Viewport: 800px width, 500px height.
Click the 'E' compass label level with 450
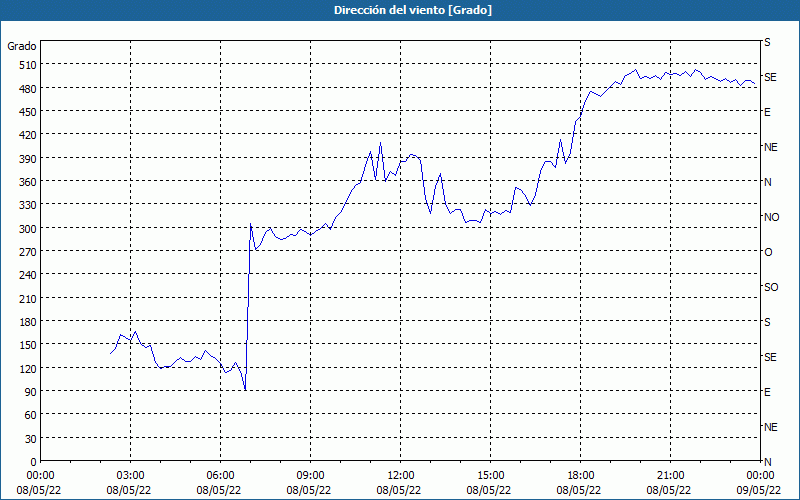tap(767, 112)
